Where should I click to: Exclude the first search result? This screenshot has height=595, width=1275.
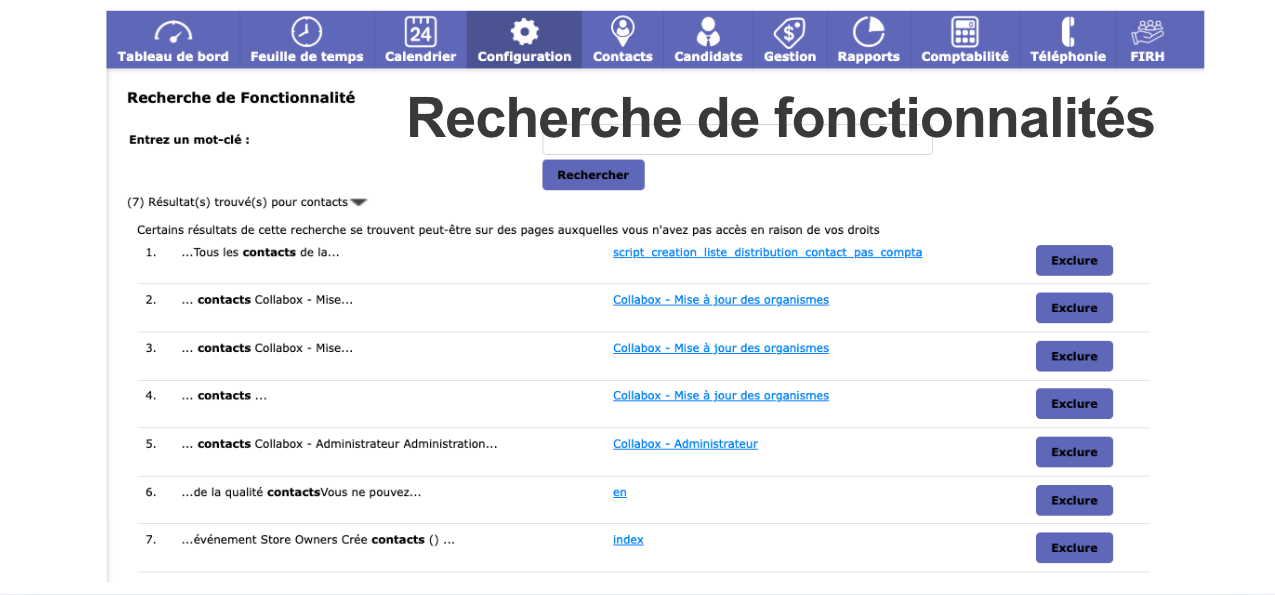point(1074,261)
